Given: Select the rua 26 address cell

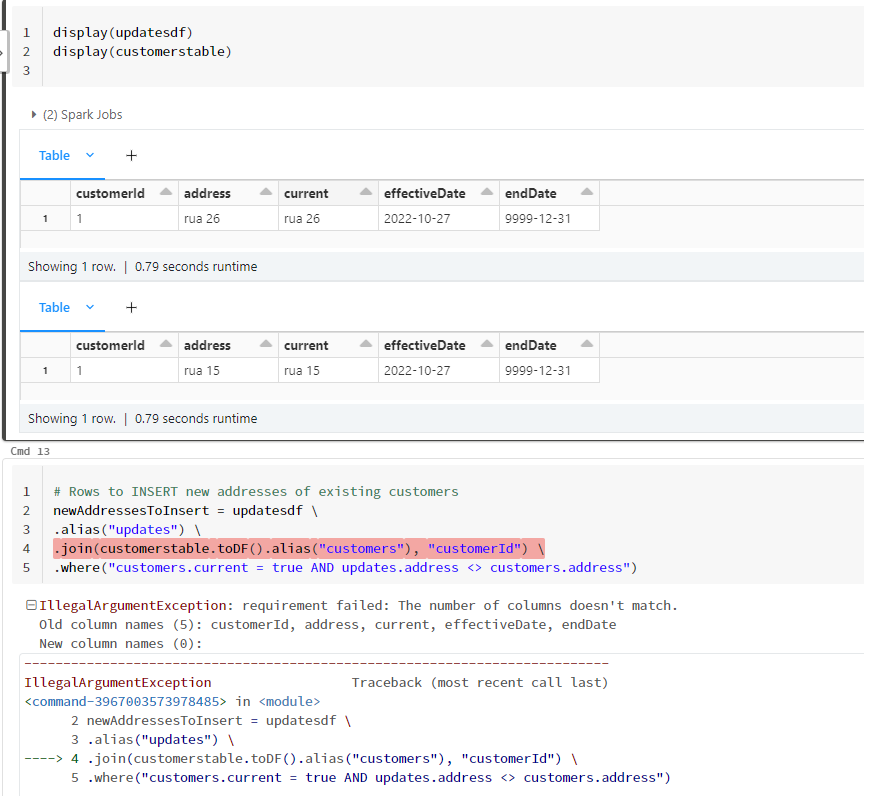Looking at the screenshot, I should pos(202,218).
